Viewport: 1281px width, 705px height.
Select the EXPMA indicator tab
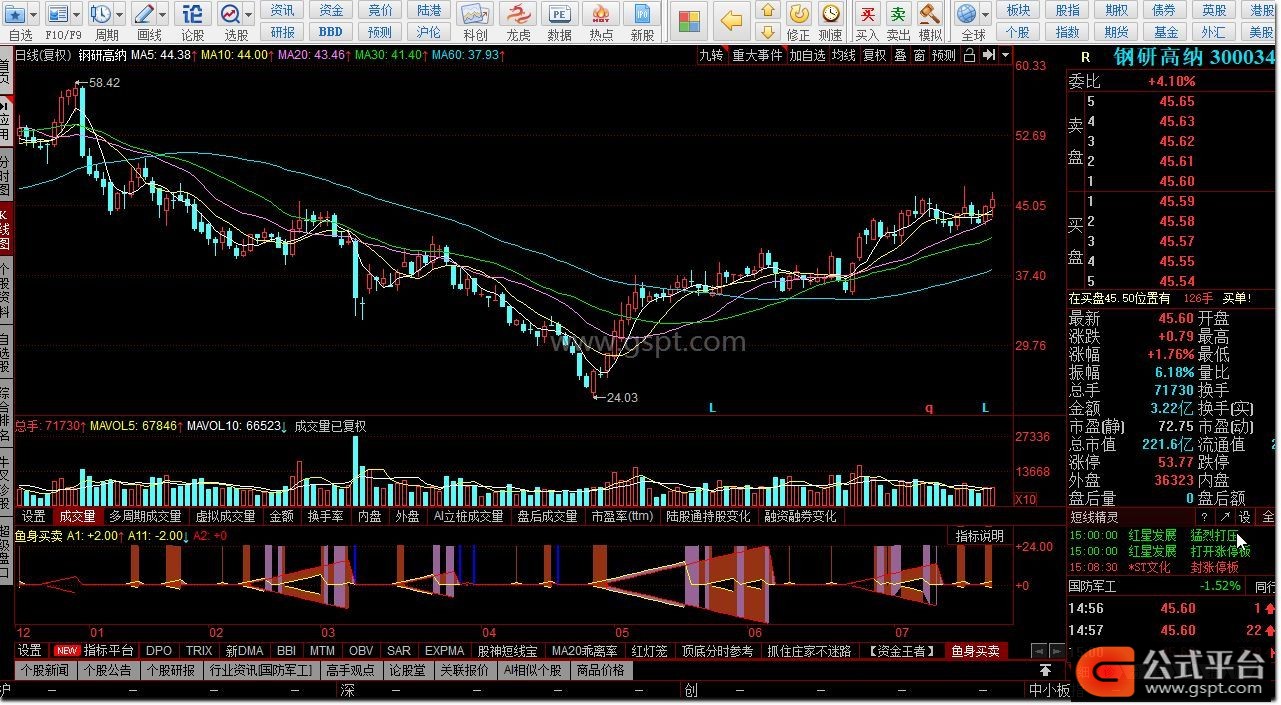coord(444,651)
